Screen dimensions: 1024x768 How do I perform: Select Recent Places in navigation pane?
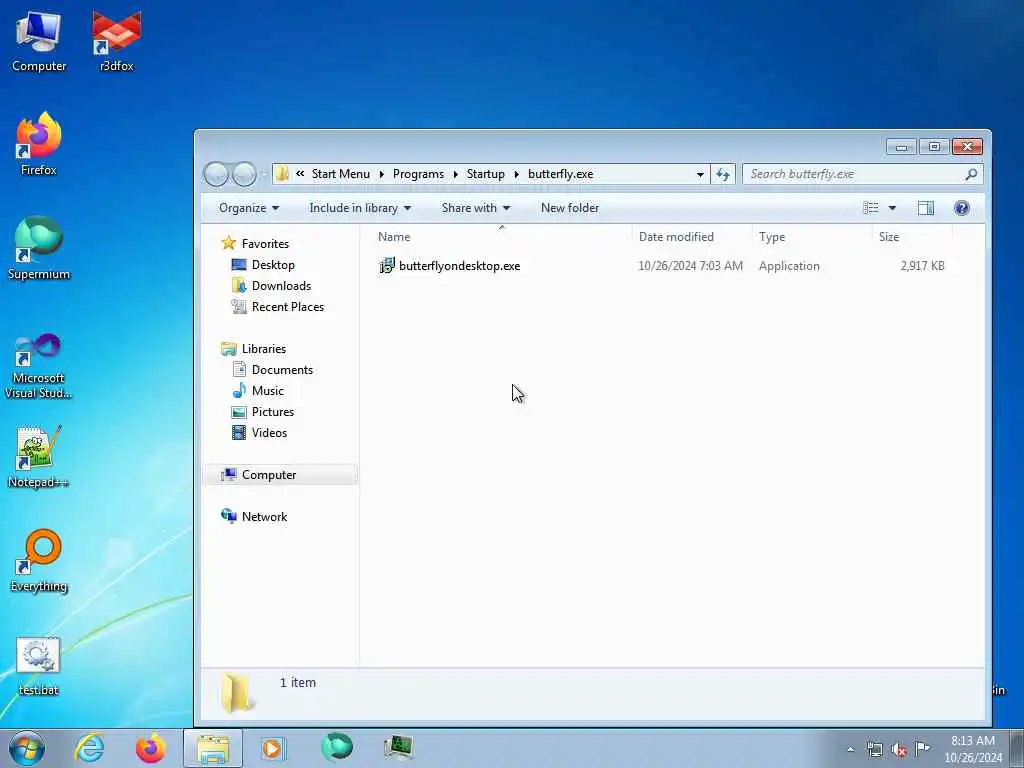tap(287, 306)
